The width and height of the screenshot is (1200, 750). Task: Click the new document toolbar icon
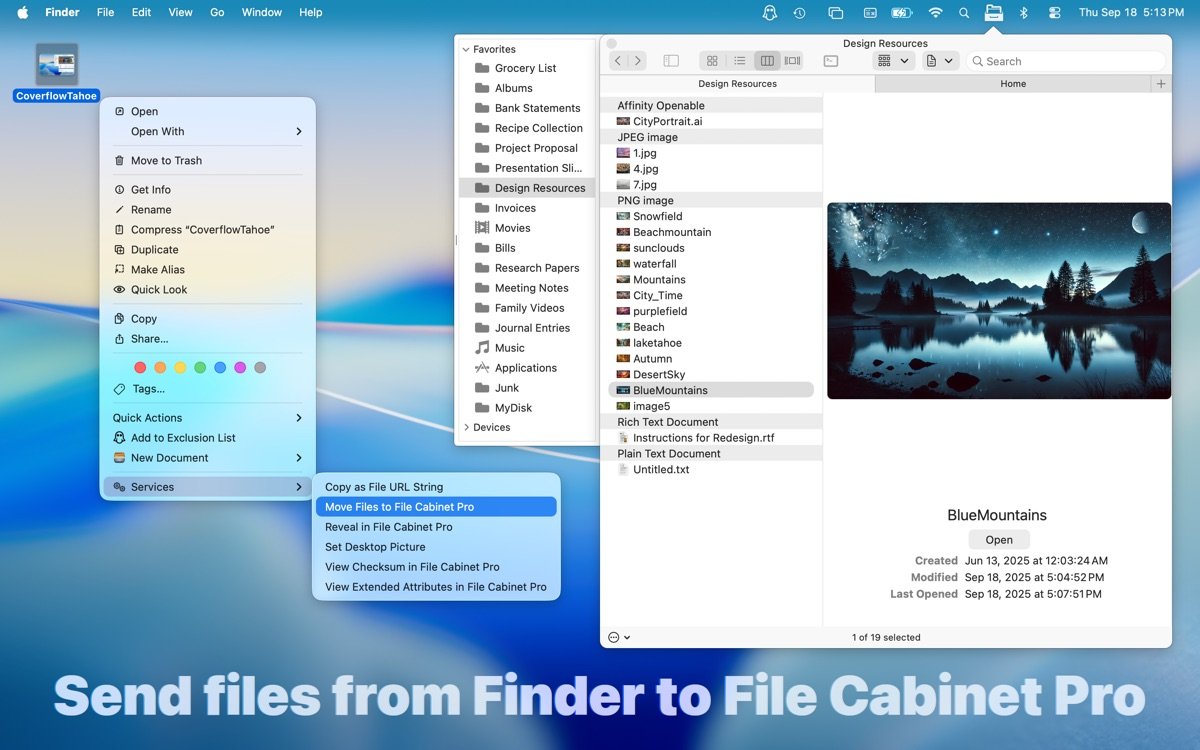tap(933, 61)
